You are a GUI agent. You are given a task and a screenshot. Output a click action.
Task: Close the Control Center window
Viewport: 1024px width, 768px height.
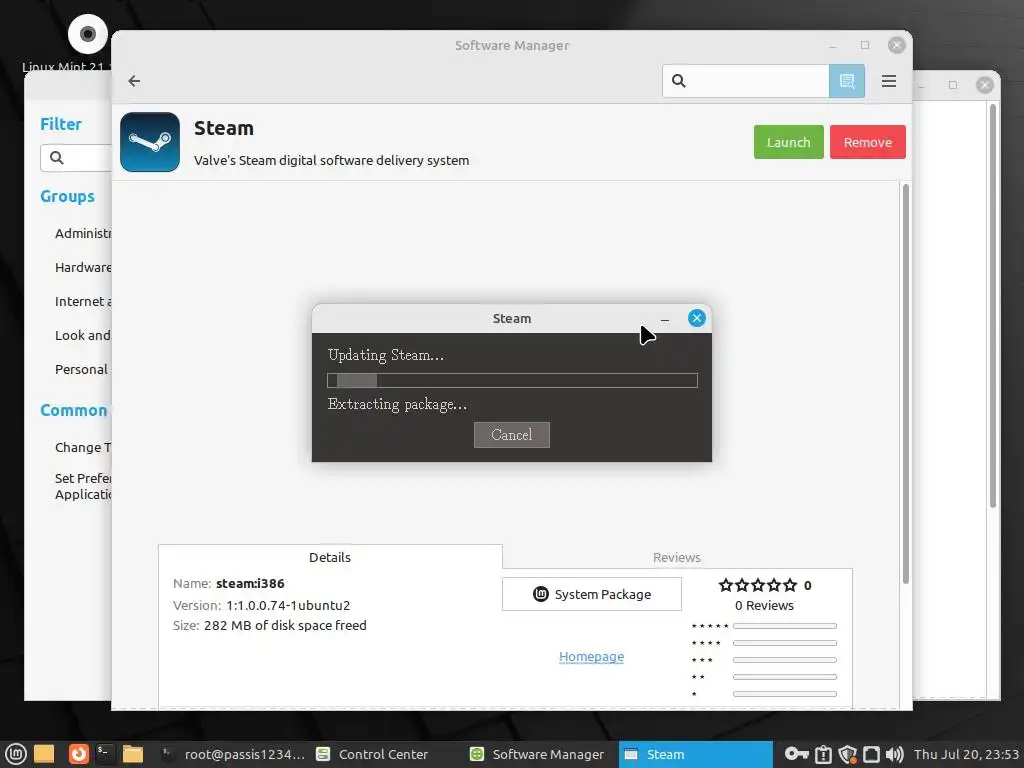point(985,85)
